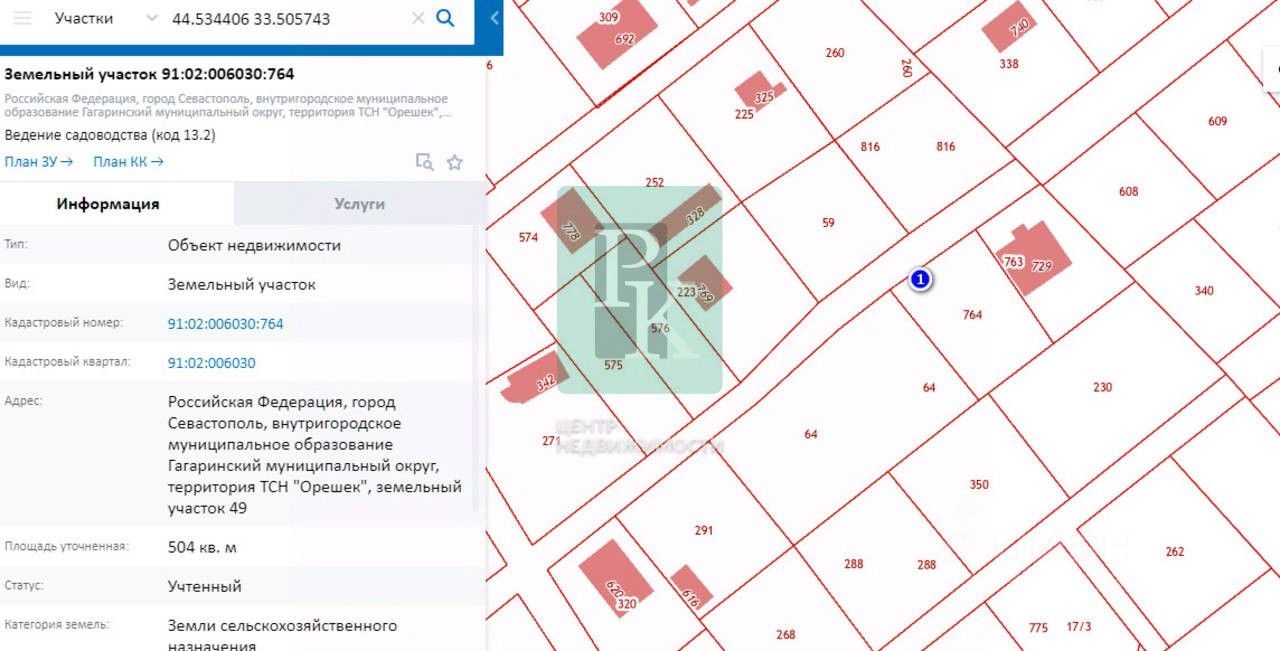This screenshot has height=651, width=1280.
Task: Click the Земельный участок type value
Action: (241, 285)
